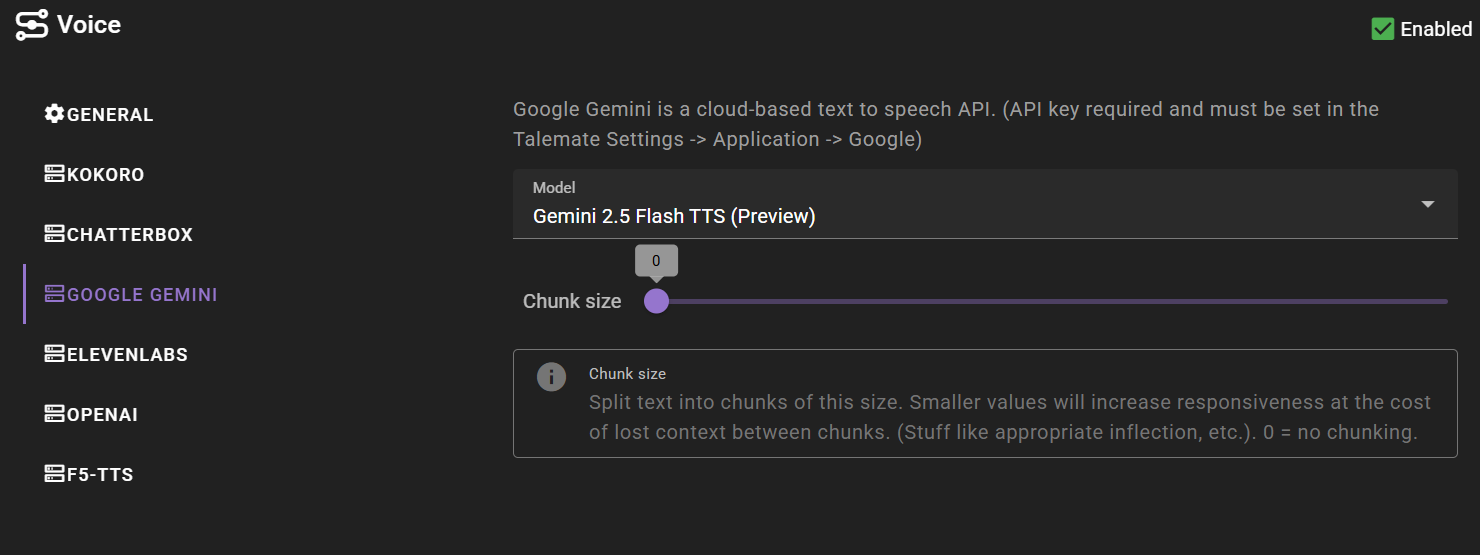This screenshot has height=555, width=1480.
Task: Click the server icon next to ElevenLabs
Action: pyautogui.click(x=54, y=354)
